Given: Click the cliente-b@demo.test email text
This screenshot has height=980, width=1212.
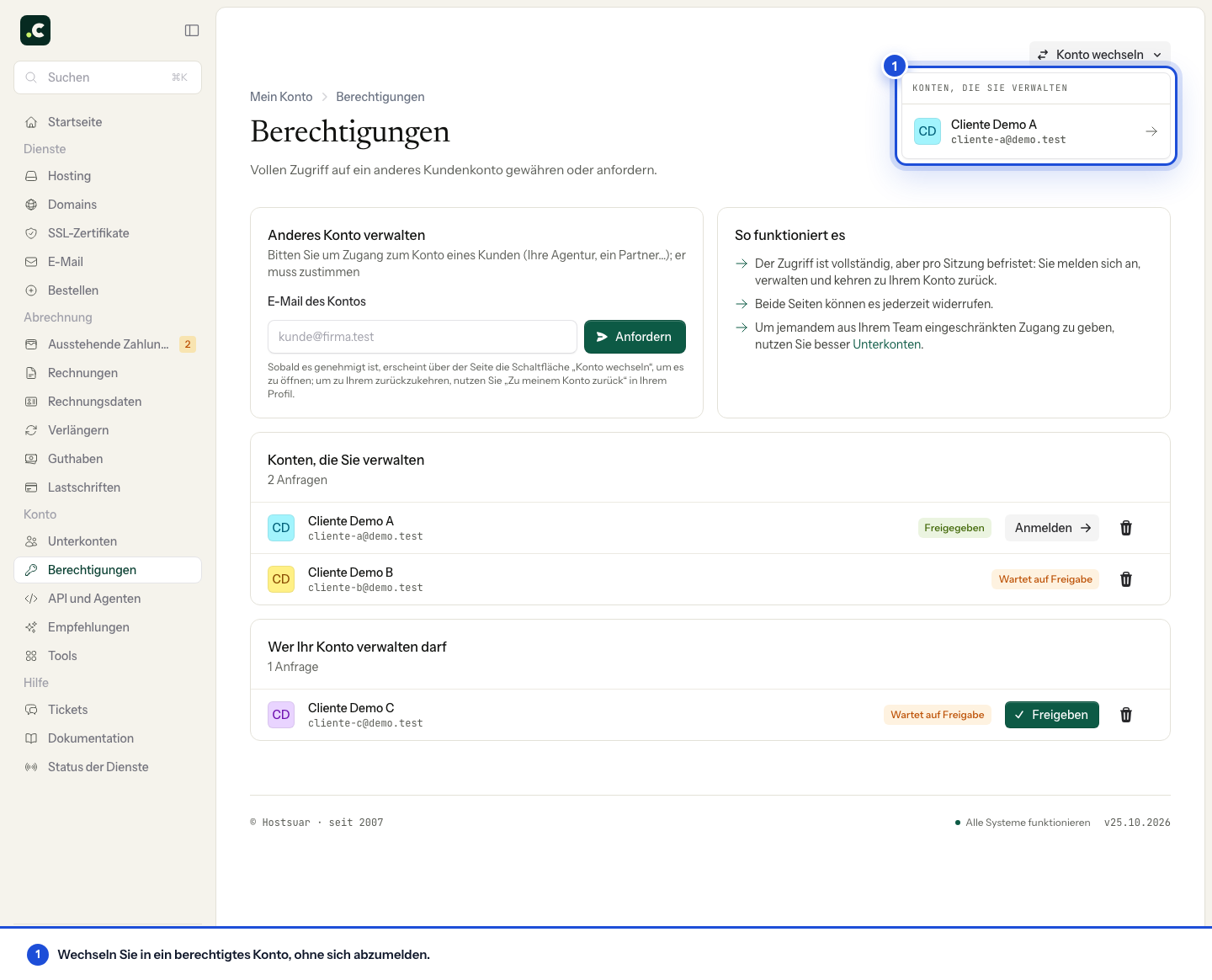Looking at the screenshot, I should (365, 588).
